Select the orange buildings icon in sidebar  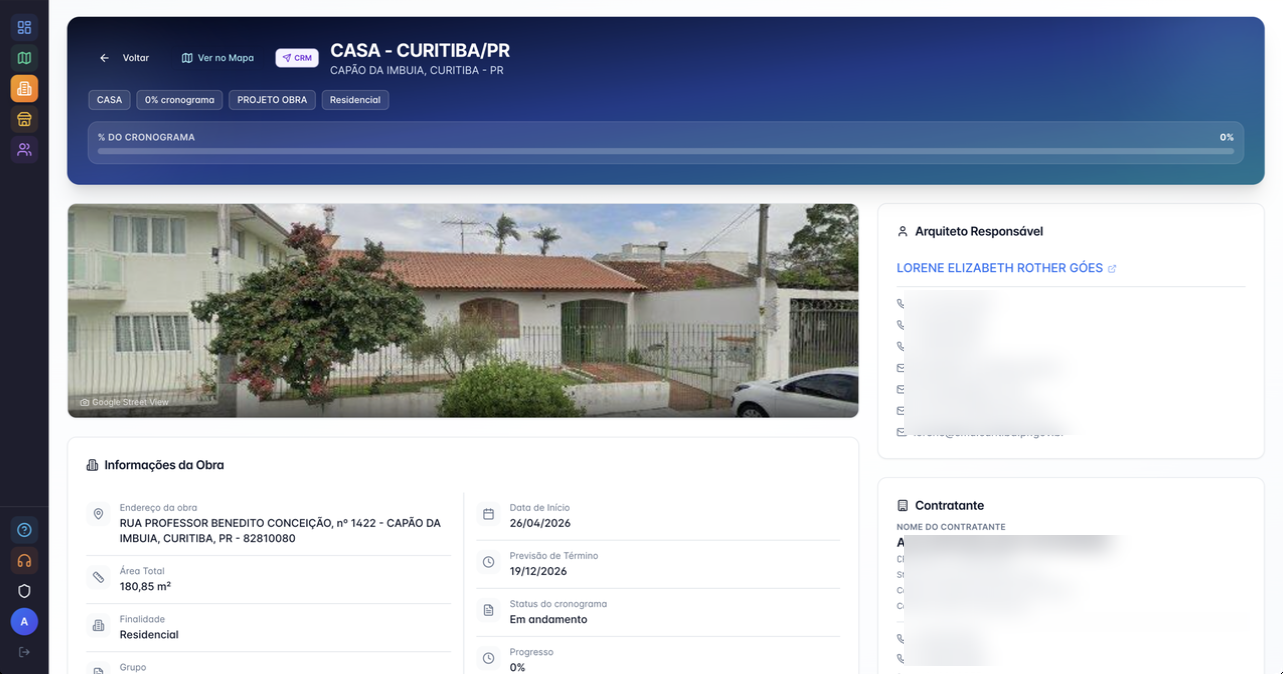coord(24,89)
